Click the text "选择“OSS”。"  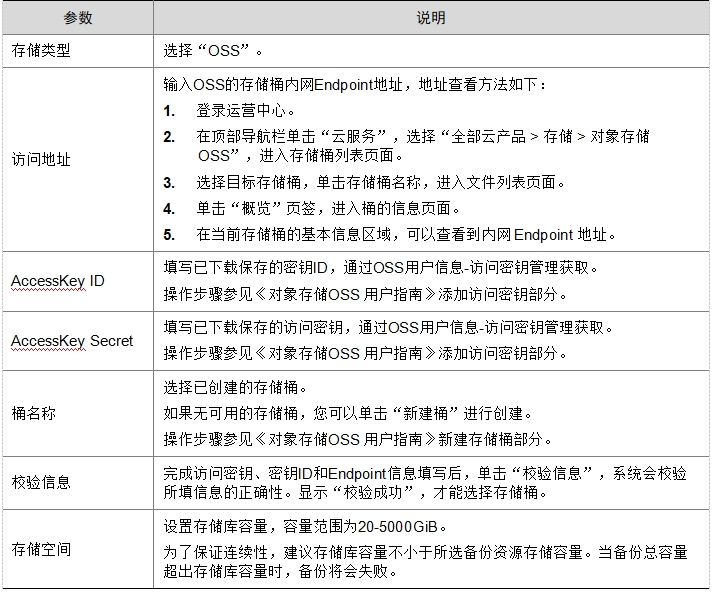pyautogui.click(x=213, y=51)
